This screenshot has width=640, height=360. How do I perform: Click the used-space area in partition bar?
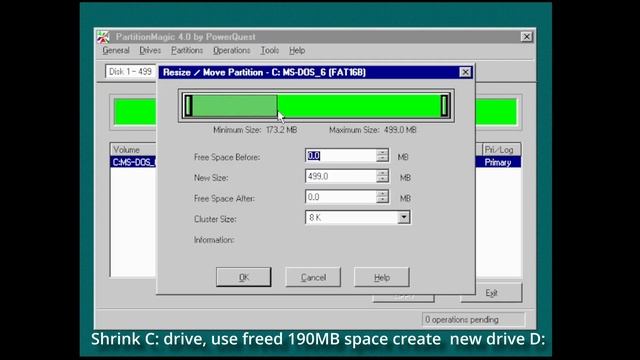click(235, 106)
